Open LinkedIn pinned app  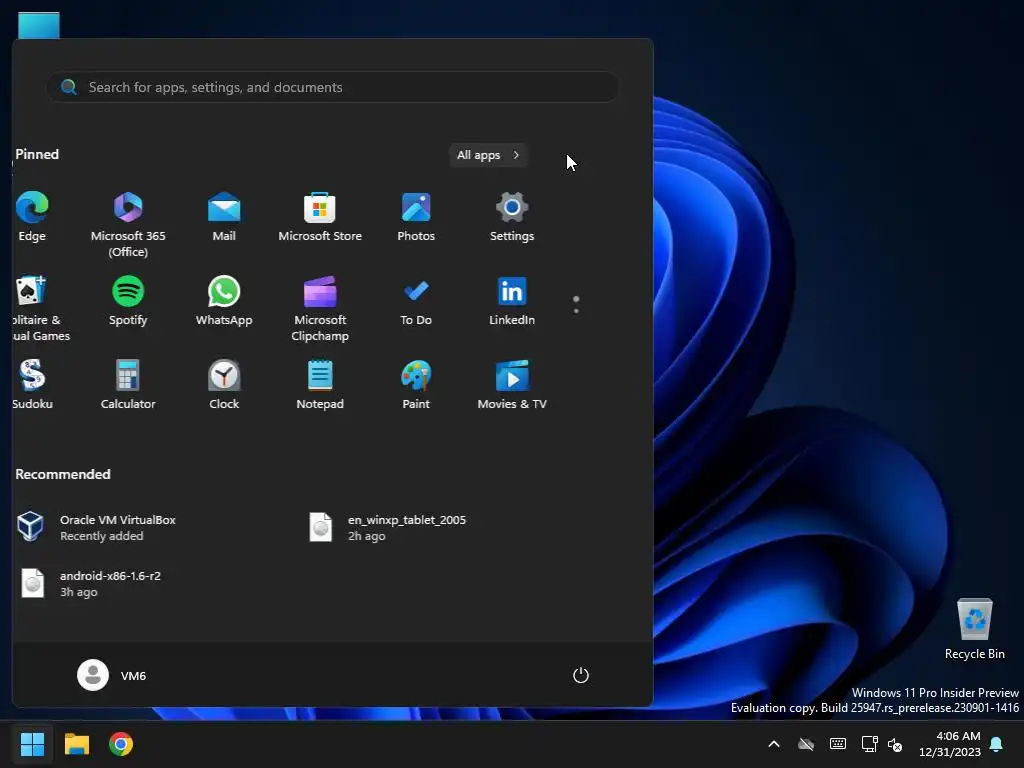[512, 301]
